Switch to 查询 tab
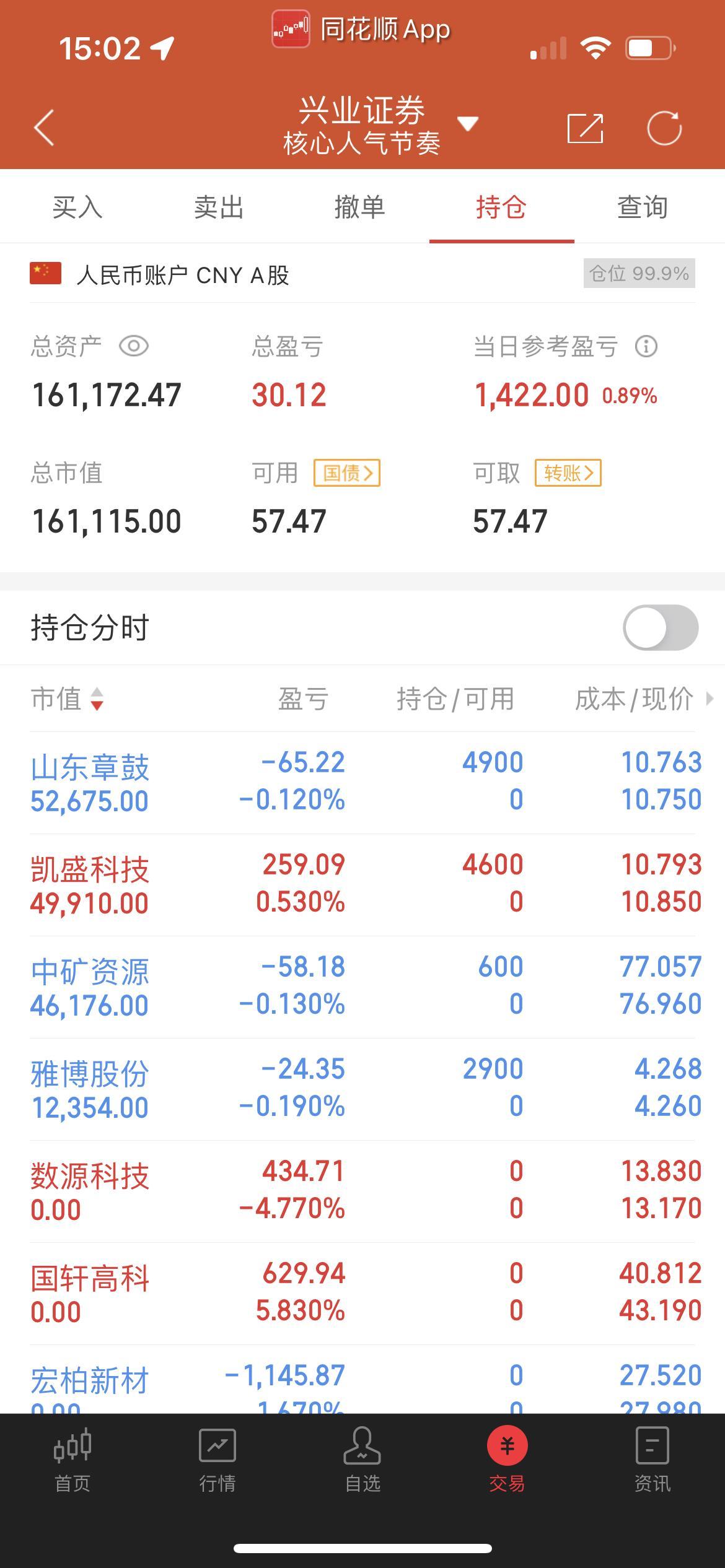This screenshot has height=1568, width=725. pos(642,207)
